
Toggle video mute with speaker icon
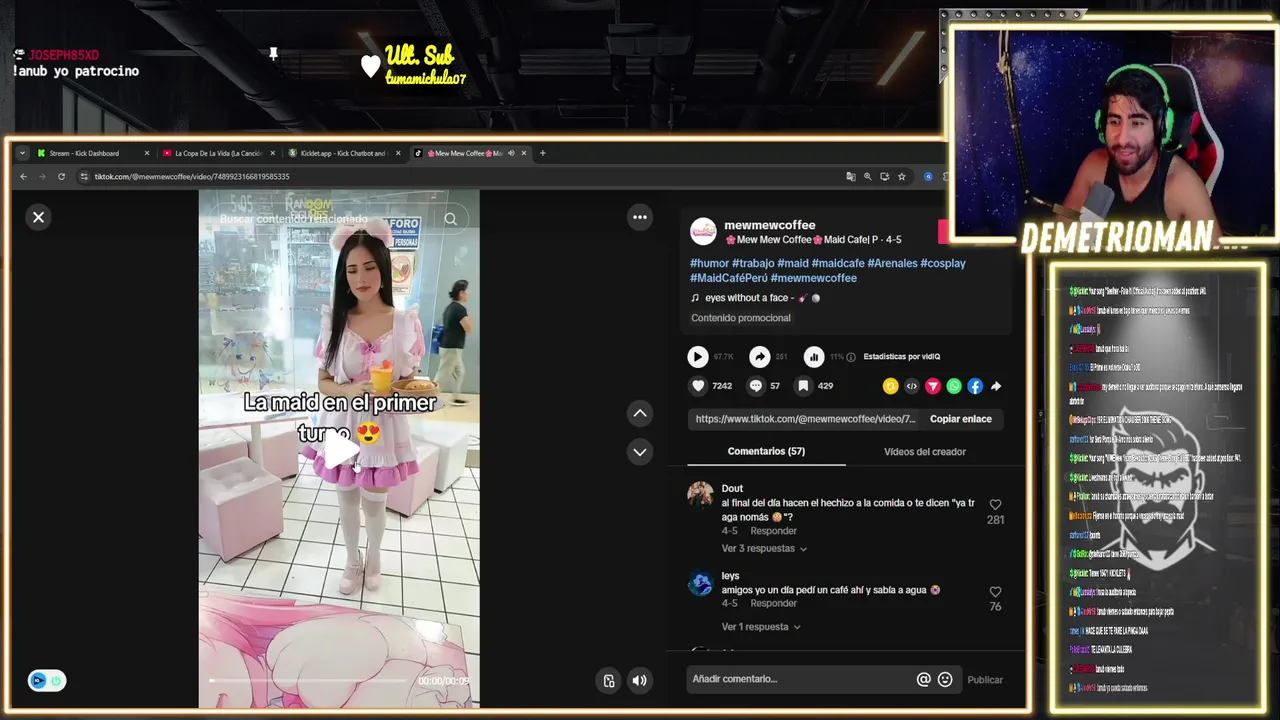640,681
